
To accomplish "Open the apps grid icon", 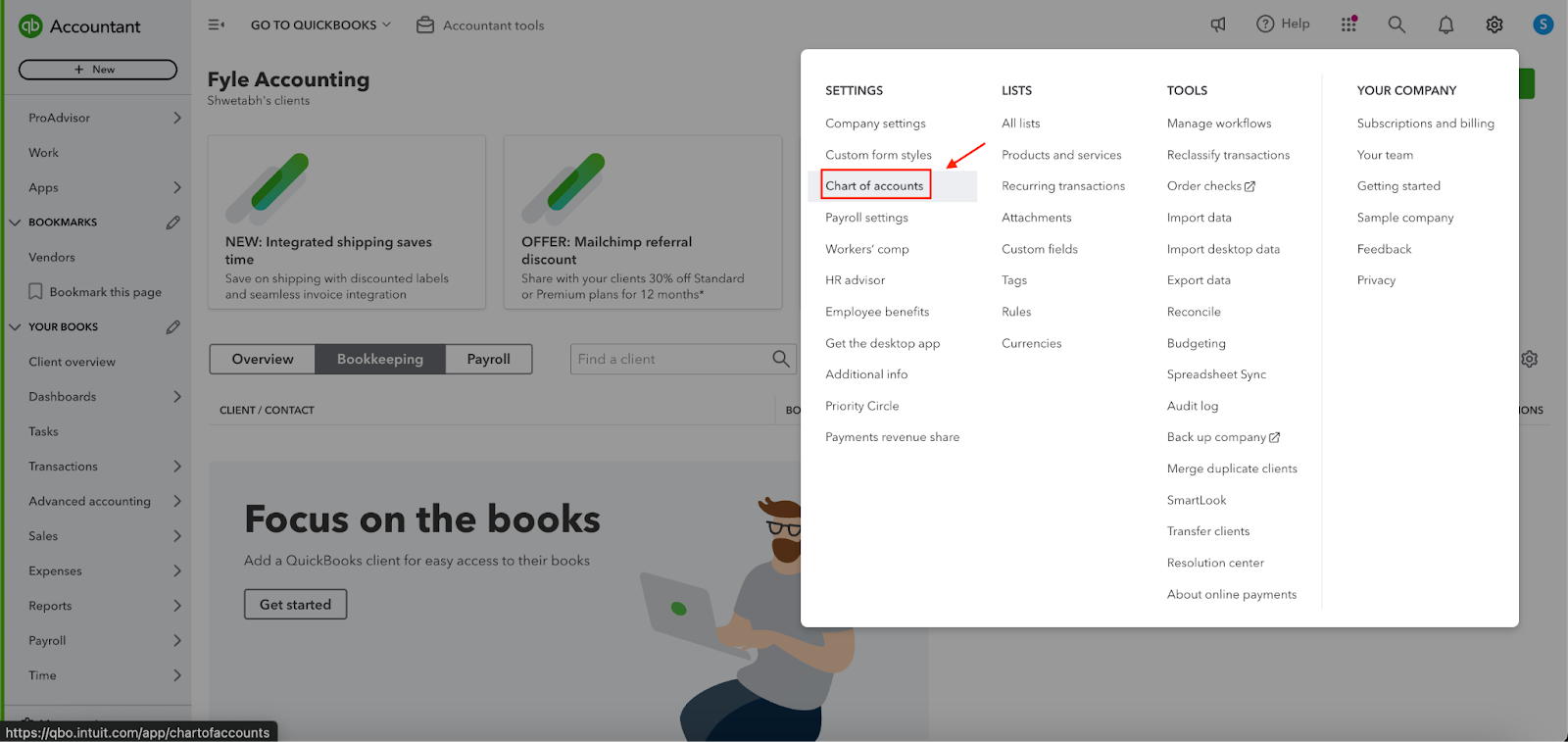I will pos(1349,24).
